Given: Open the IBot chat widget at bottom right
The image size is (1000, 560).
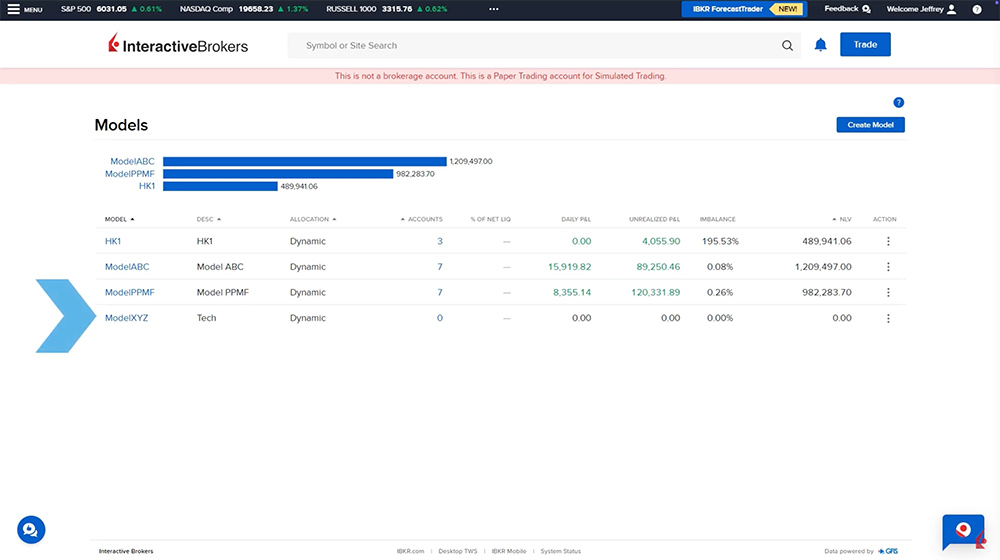Looking at the screenshot, I should tap(964, 531).
